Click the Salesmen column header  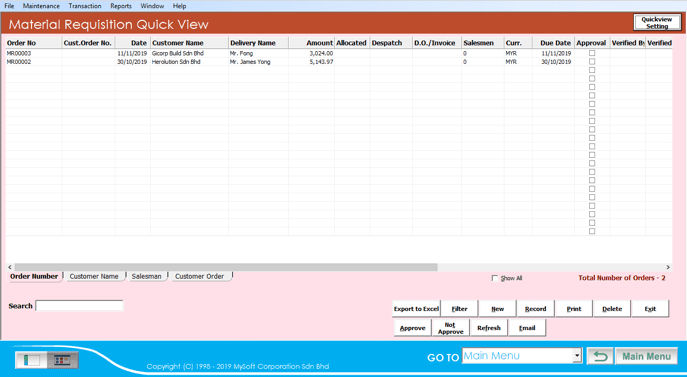pyautogui.click(x=482, y=43)
